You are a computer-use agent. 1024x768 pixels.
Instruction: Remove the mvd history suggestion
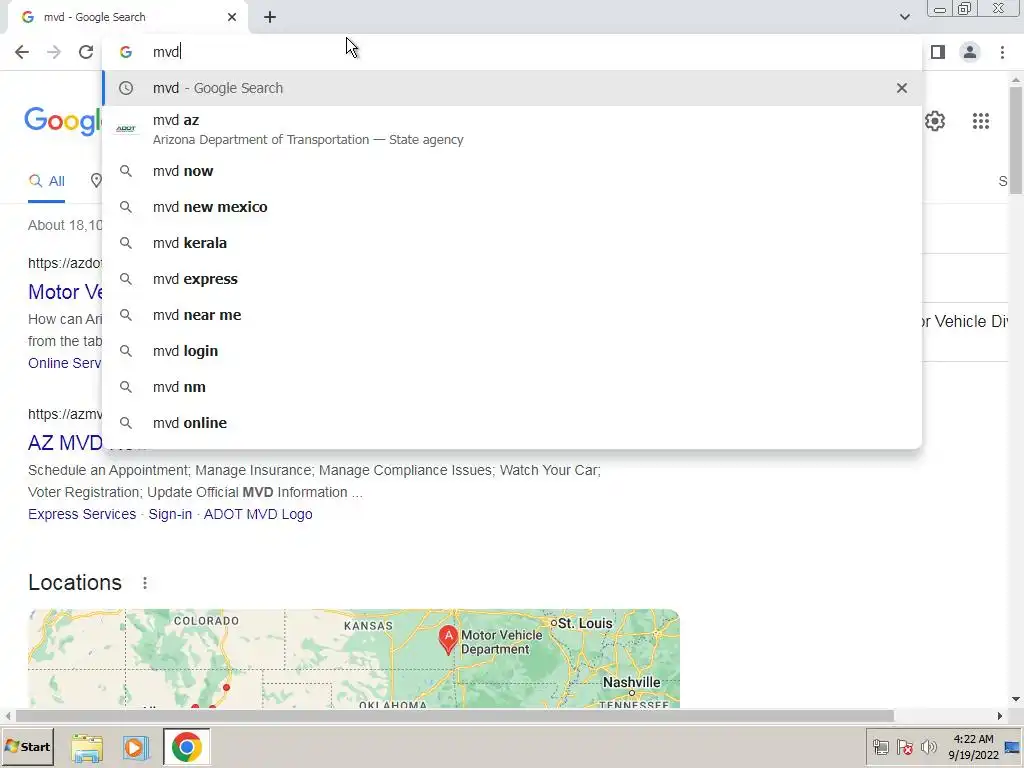pos(902,88)
